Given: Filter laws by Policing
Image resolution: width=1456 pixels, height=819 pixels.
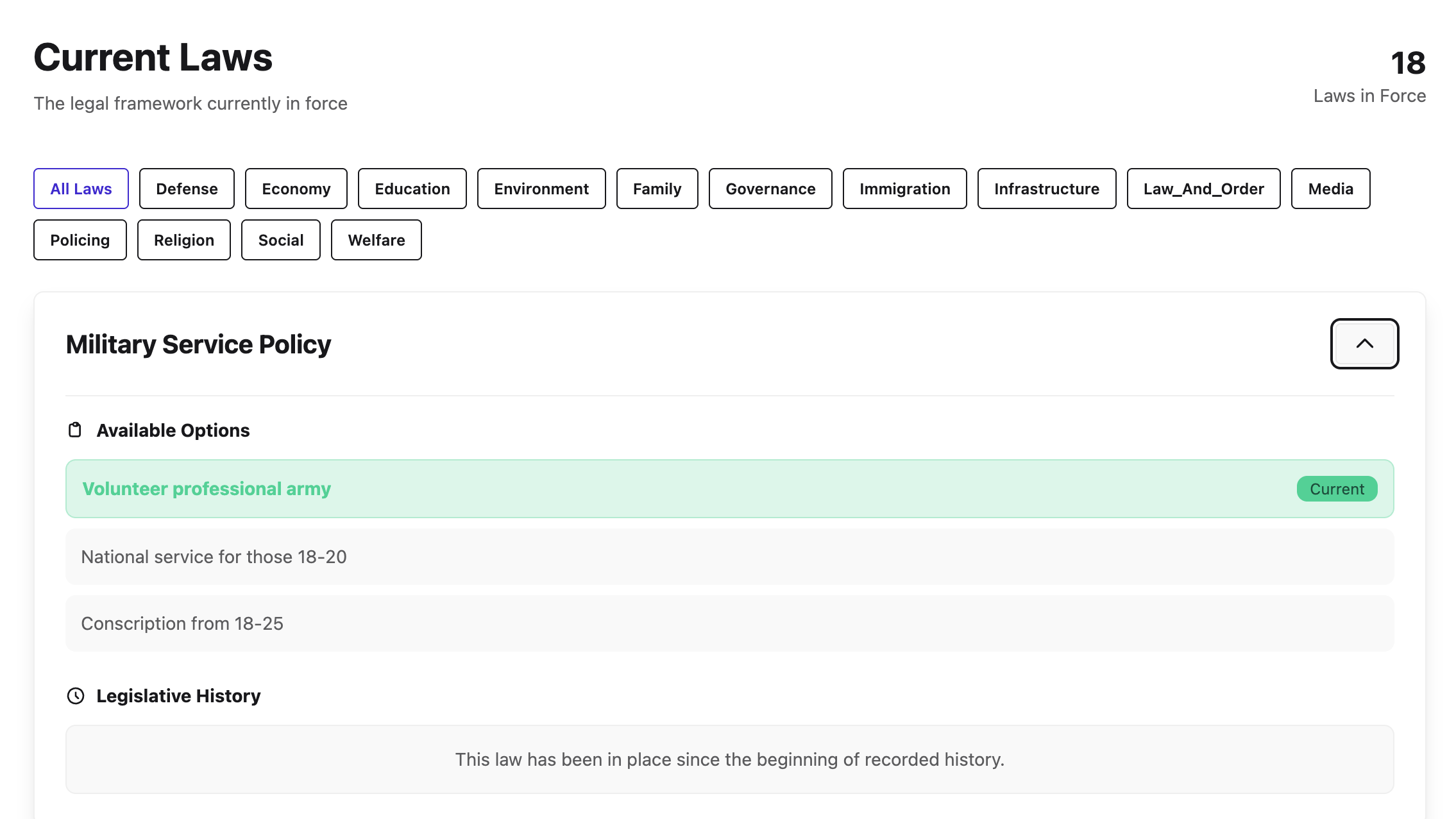Looking at the screenshot, I should 80,240.
